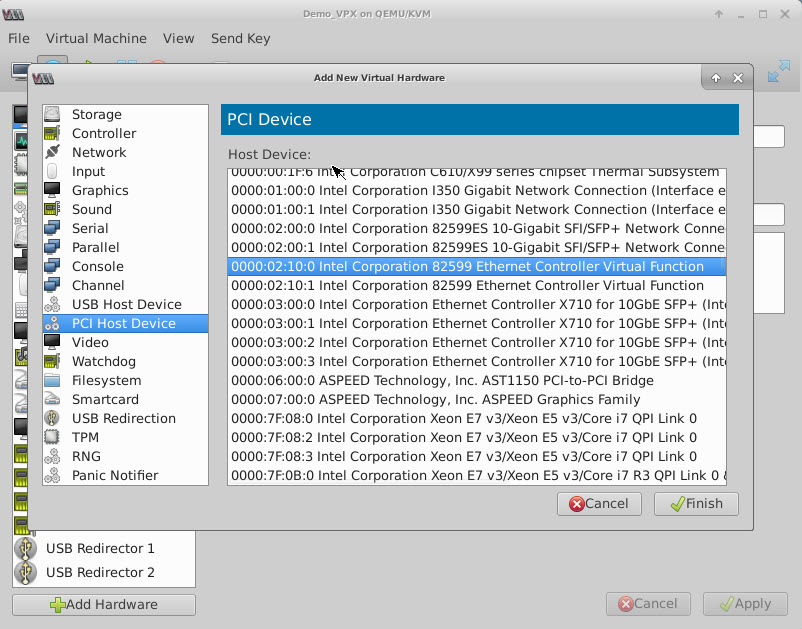Click Finish to add the hardware
The height and width of the screenshot is (629, 802).
tap(696, 504)
